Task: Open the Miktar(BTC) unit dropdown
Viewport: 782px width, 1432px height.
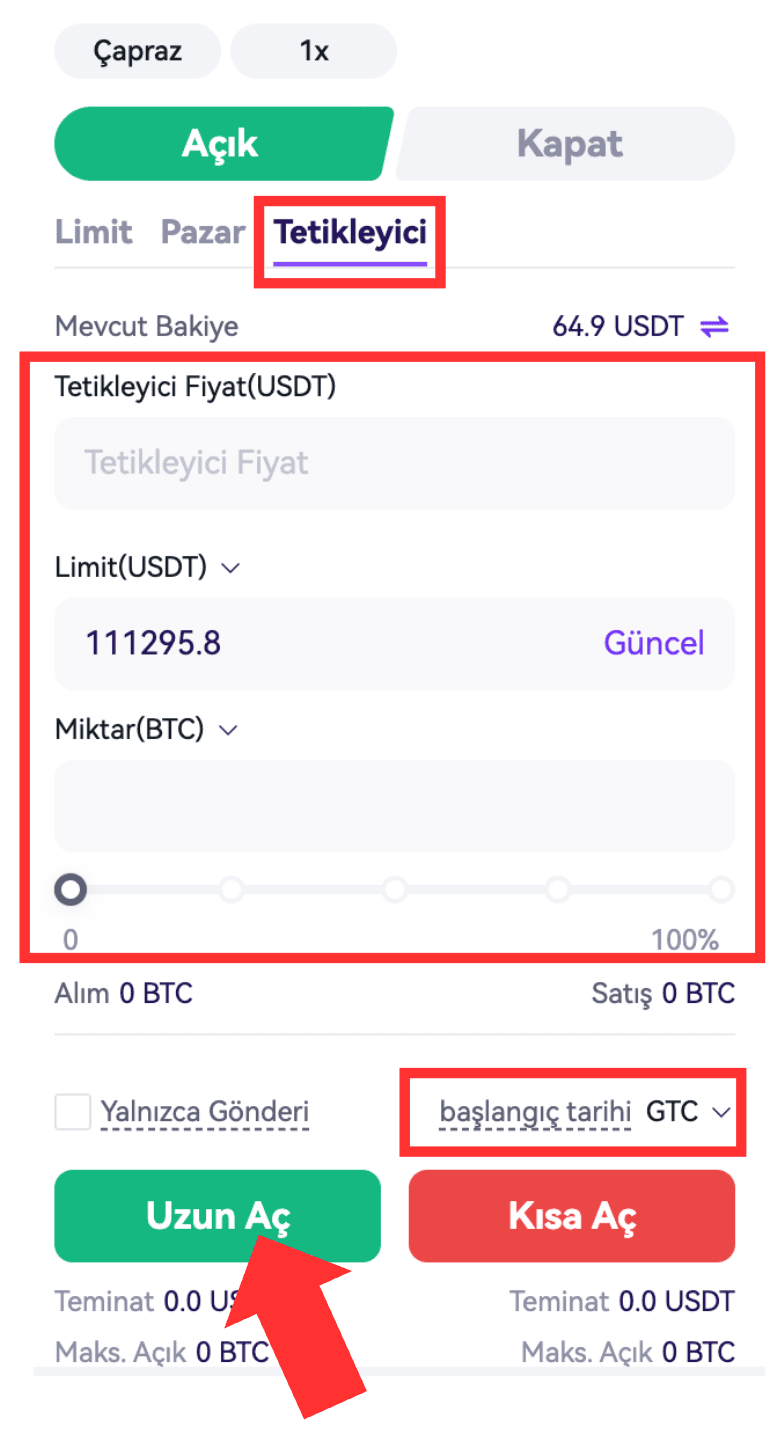Action: coord(228,730)
